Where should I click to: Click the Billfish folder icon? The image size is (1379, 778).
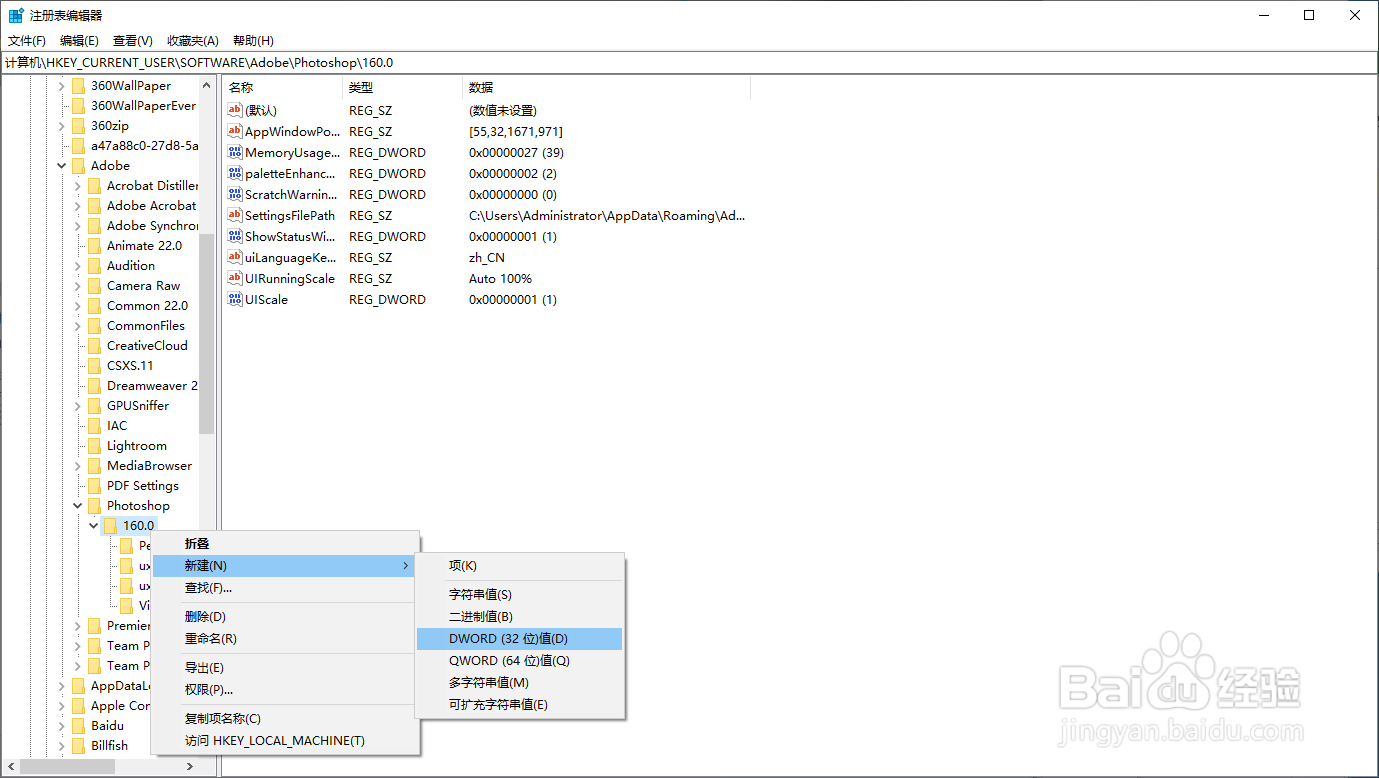(79, 745)
